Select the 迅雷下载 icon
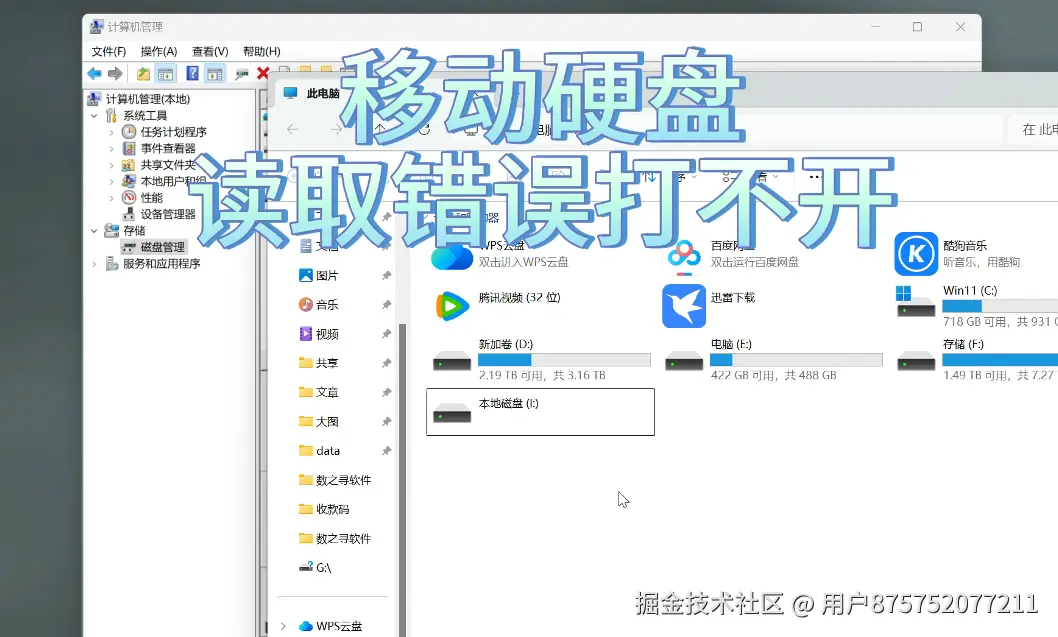Image resolution: width=1058 pixels, height=637 pixels. tap(683, 305)
